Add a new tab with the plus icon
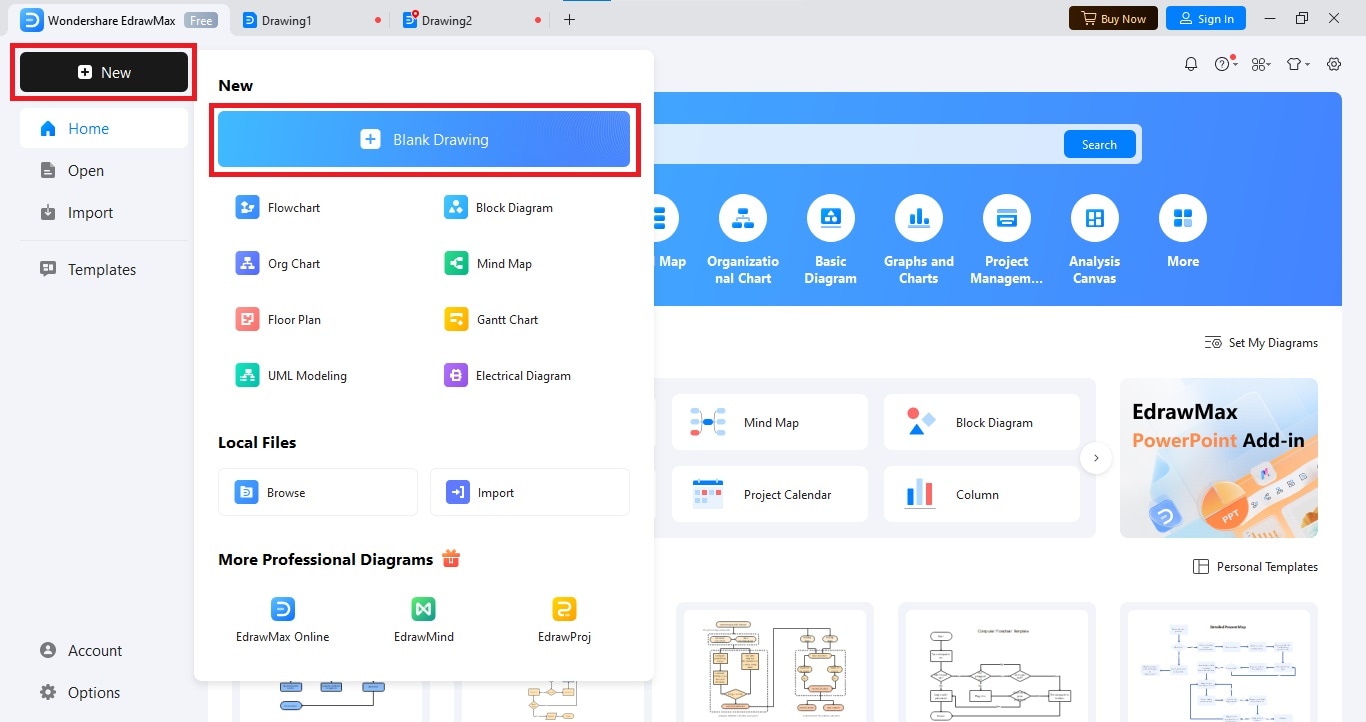Image resolution: width=1366 pixels, height=722 pixels. pyautogui.click(x=570, y=19)
